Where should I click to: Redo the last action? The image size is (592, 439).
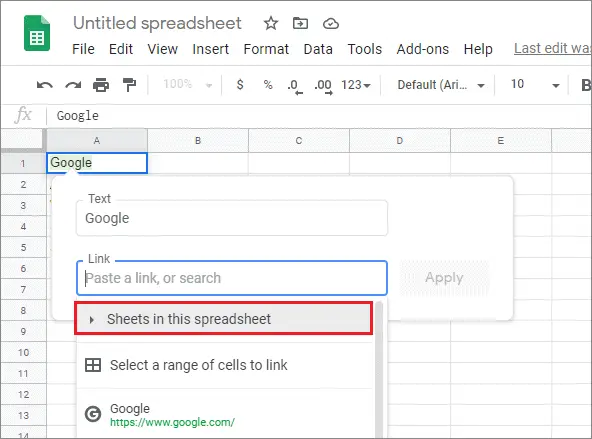73,85
